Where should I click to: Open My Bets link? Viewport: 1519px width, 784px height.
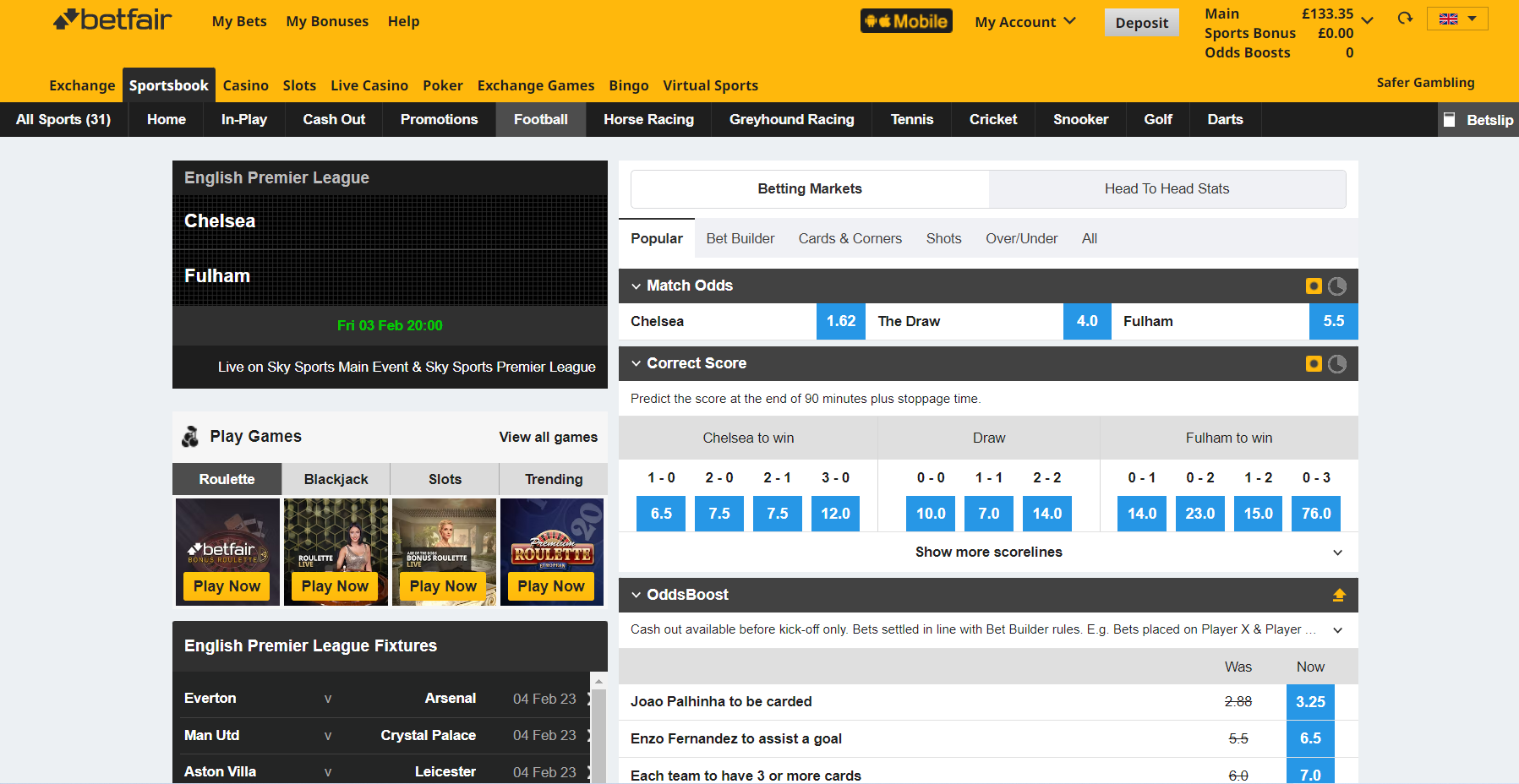click(x=239, y=22)
